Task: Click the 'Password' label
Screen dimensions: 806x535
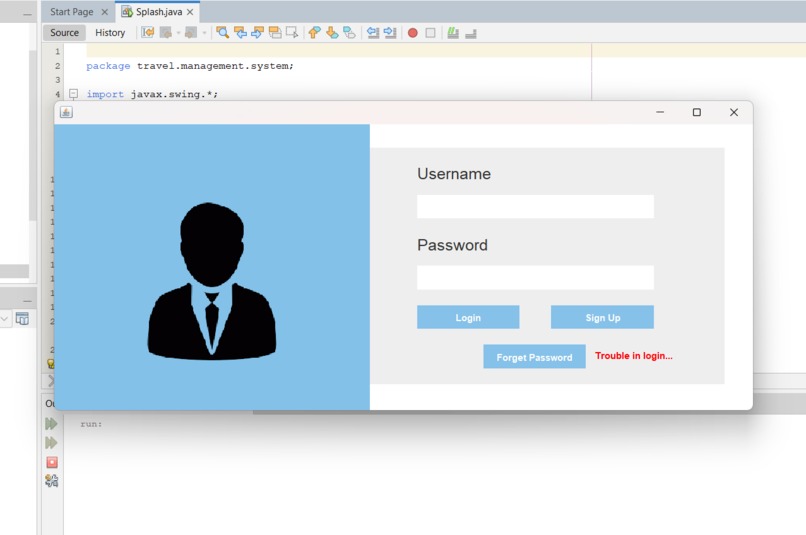Action: [452, 245]
